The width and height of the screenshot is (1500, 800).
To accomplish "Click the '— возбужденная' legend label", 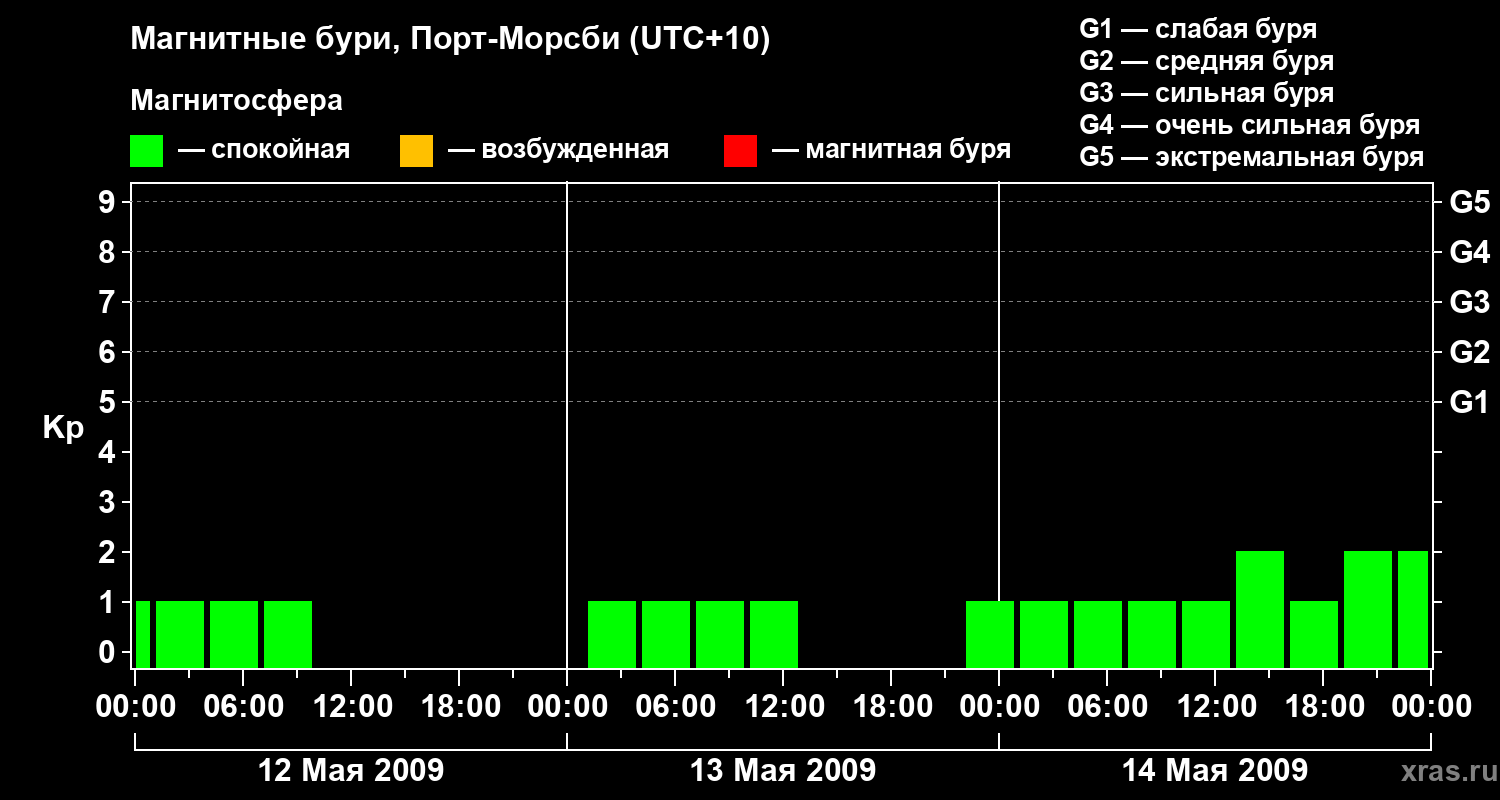I will pyautogui.click(x=558, y=150).
